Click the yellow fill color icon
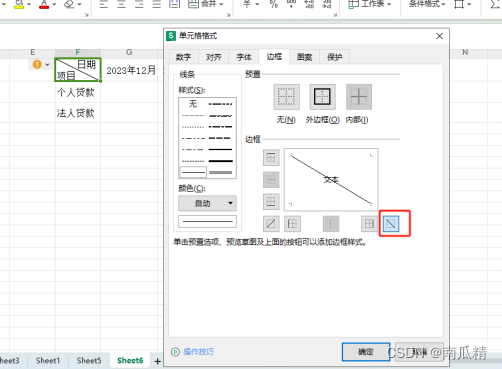Screen dimensions: 502x369 click(x=19, y=4)
